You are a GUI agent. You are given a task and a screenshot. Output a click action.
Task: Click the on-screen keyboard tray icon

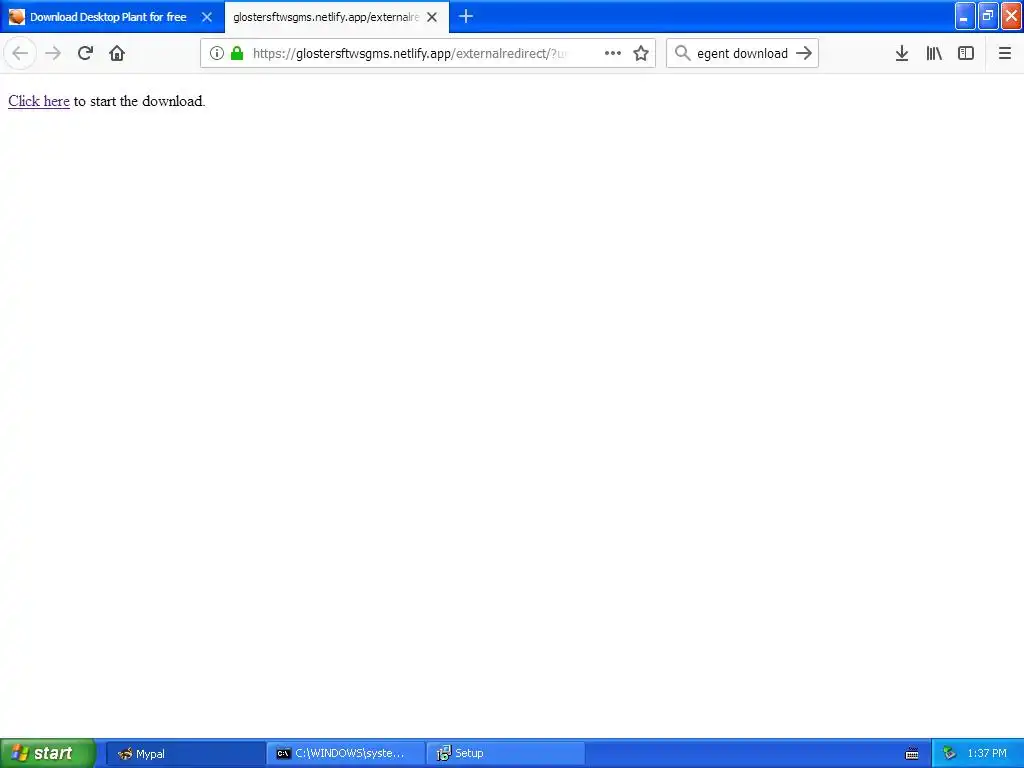[x=912, y=754]
